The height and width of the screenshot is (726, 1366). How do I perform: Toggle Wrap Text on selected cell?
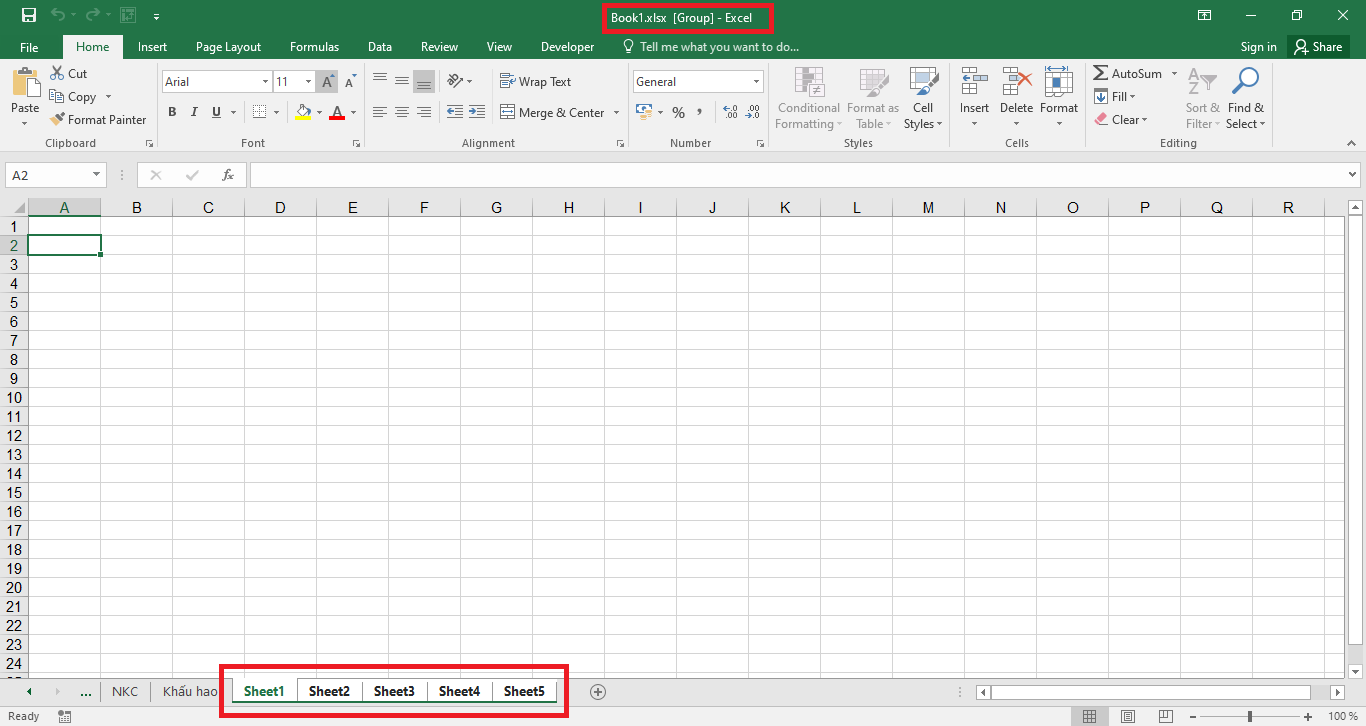point(535,82)
